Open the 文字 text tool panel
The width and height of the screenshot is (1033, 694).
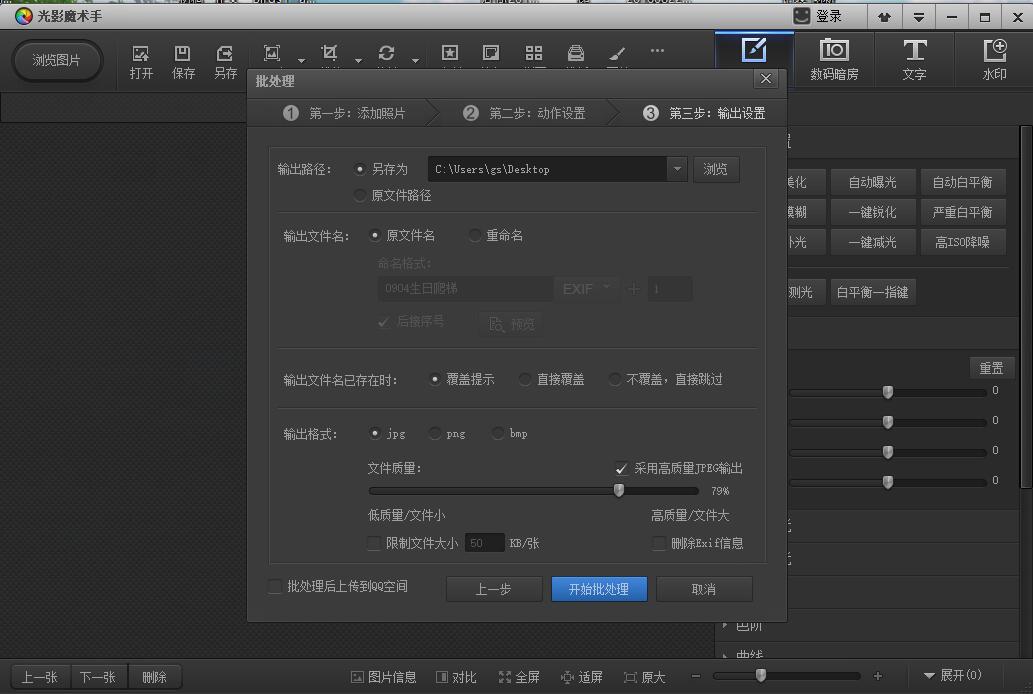[x=914, y=59]
